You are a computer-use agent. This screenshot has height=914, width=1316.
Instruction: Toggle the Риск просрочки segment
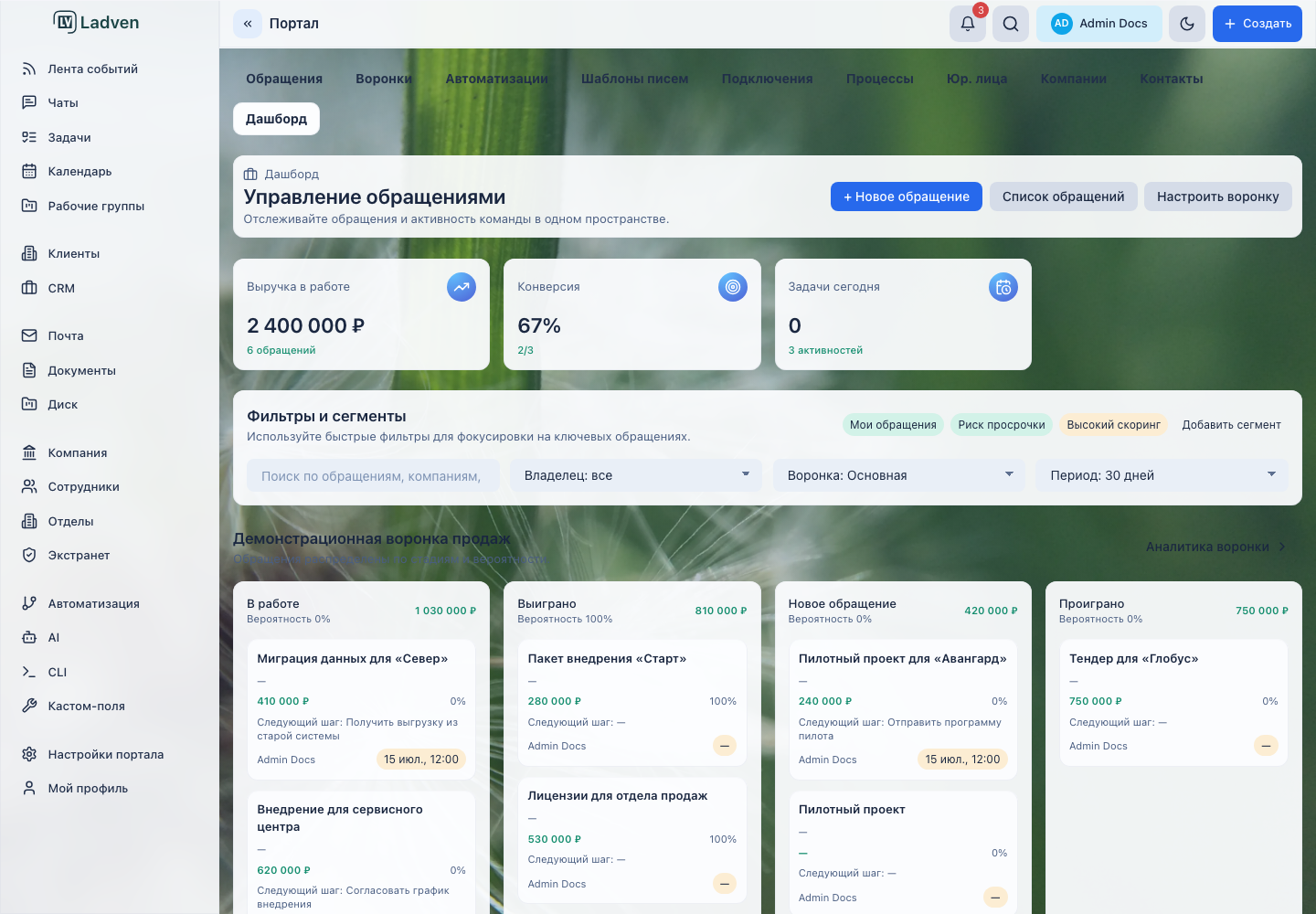click(x=1002, y=425)
